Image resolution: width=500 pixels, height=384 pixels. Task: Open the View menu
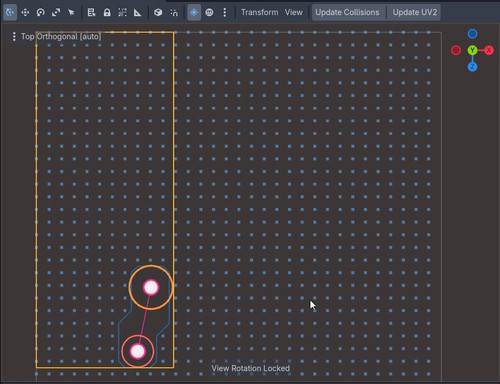(x=294, y=12)
